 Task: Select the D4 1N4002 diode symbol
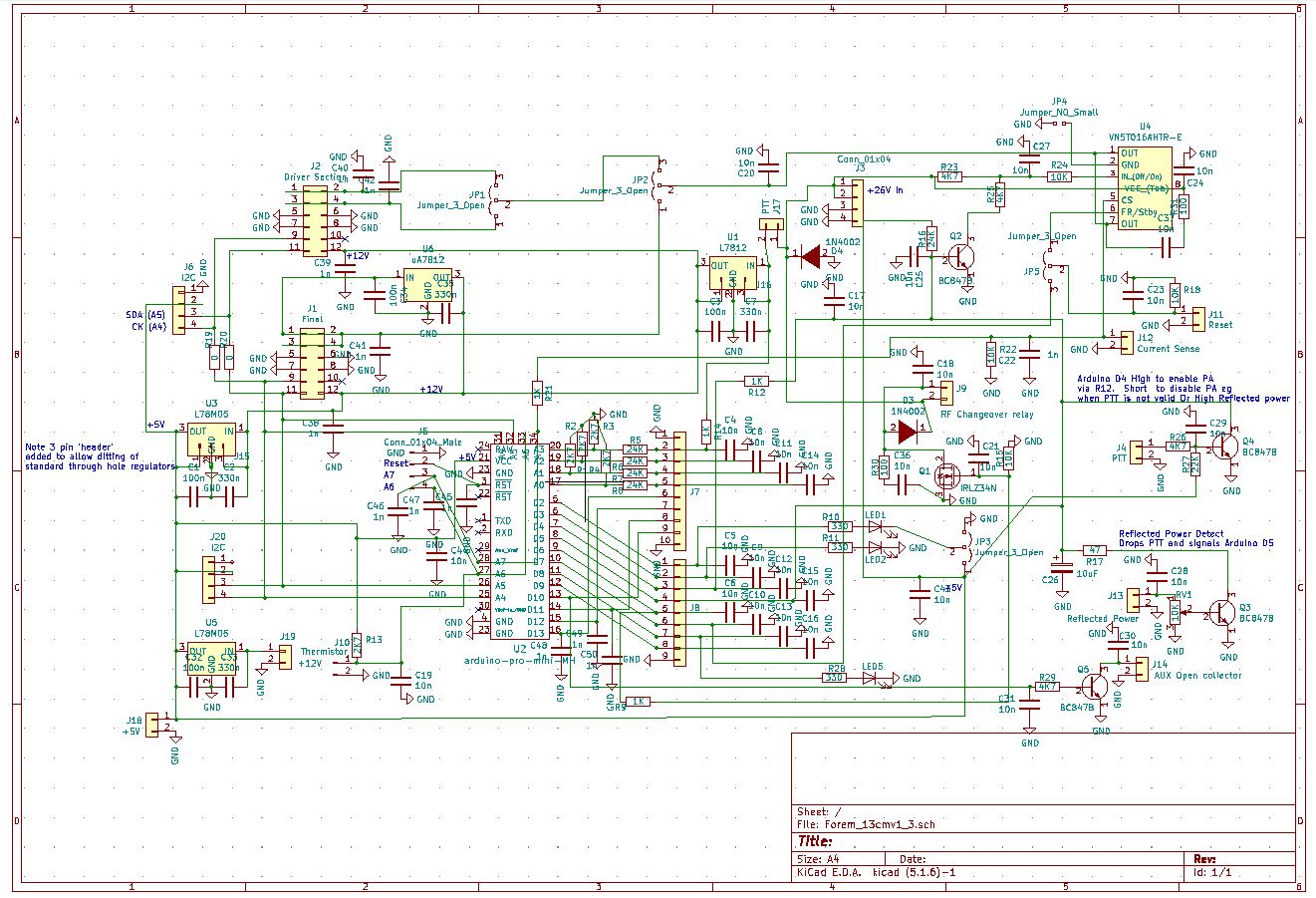click(811, 256)
